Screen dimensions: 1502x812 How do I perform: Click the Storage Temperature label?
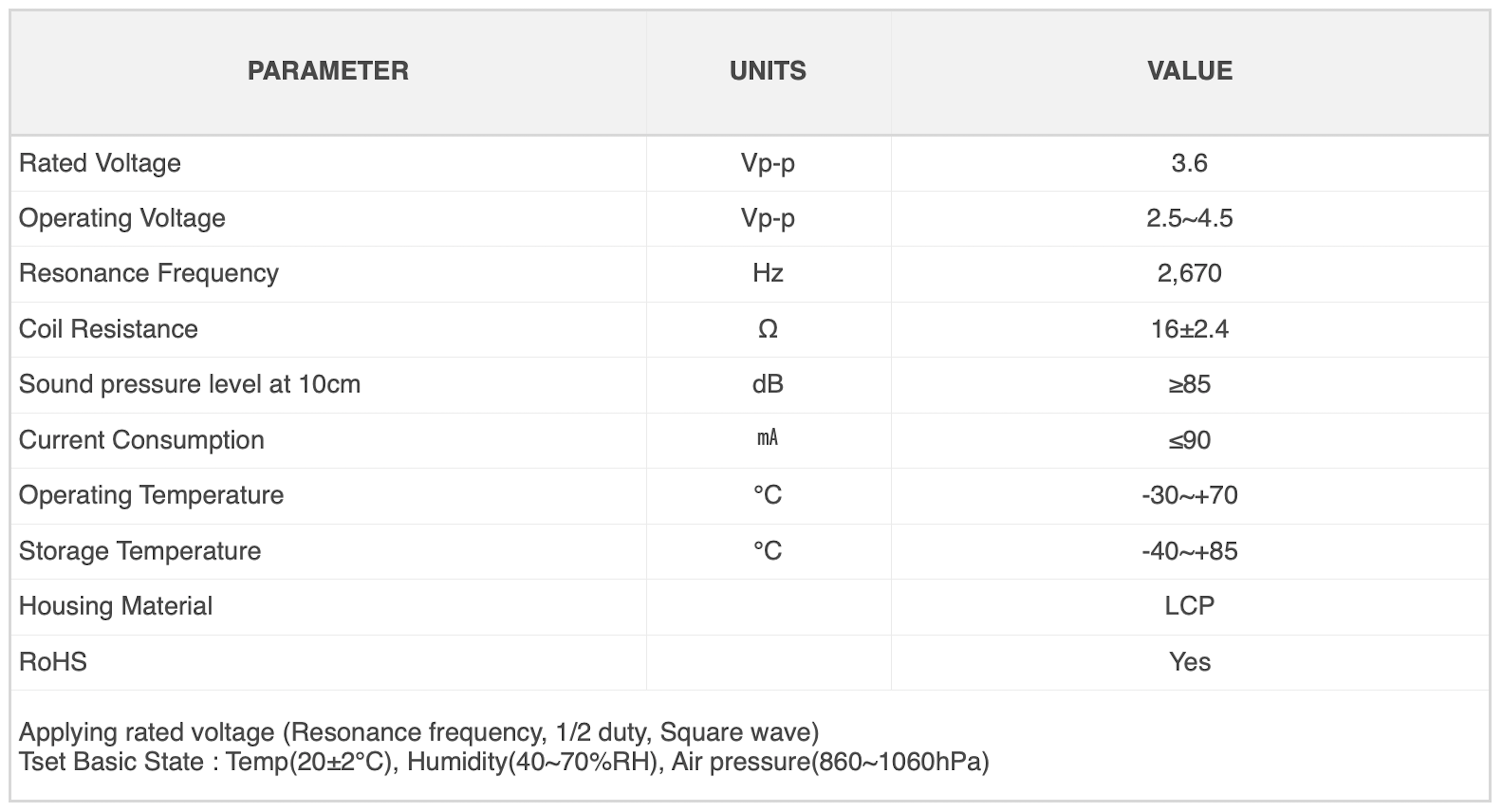(x=140, y=551)
